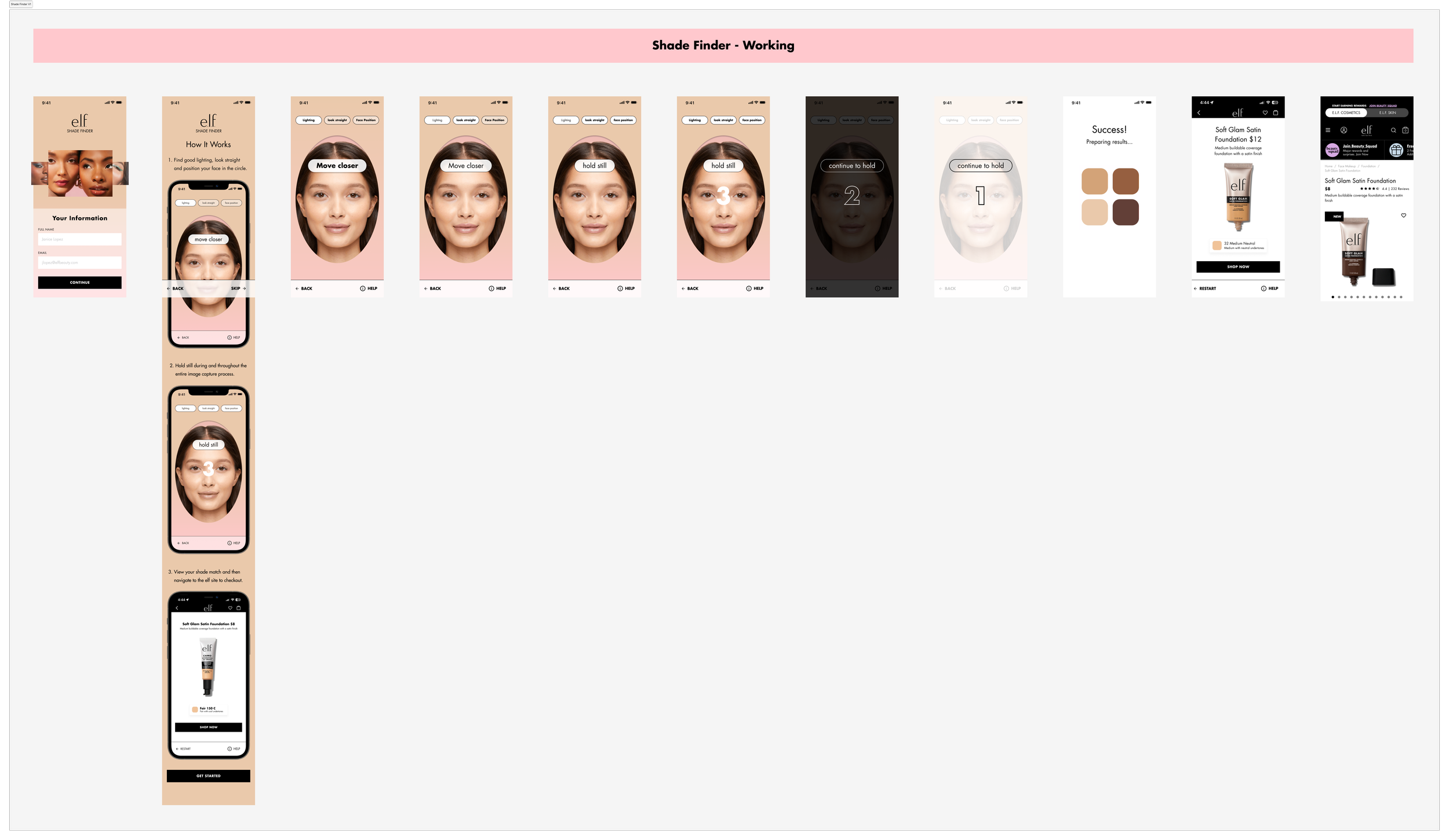Switch to E.L.F. SKIN toggle

pos(1388,113)
